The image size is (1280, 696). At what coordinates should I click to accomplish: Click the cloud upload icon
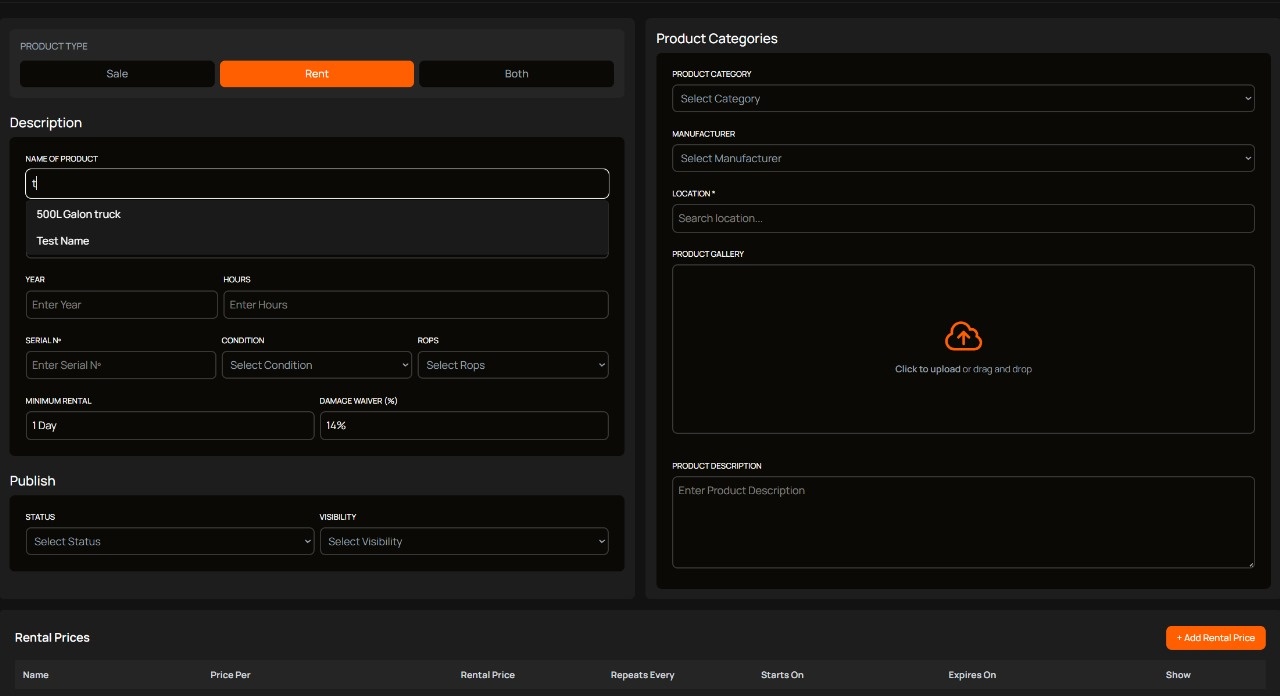coord(963,336)
